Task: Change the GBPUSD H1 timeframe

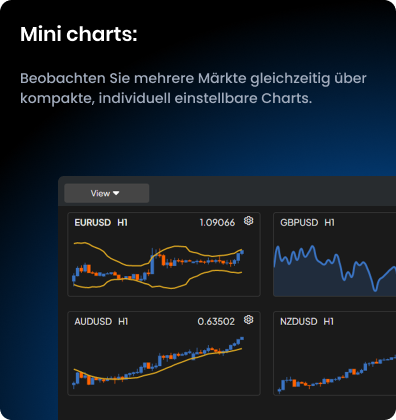Action: tap(329, 223)
